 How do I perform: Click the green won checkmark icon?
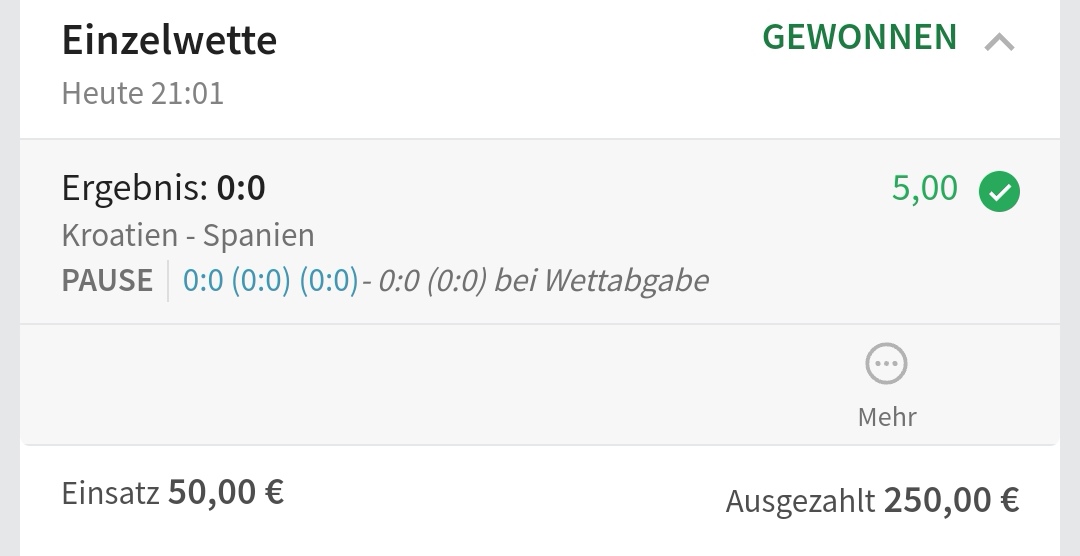click(x=999, y=191)
